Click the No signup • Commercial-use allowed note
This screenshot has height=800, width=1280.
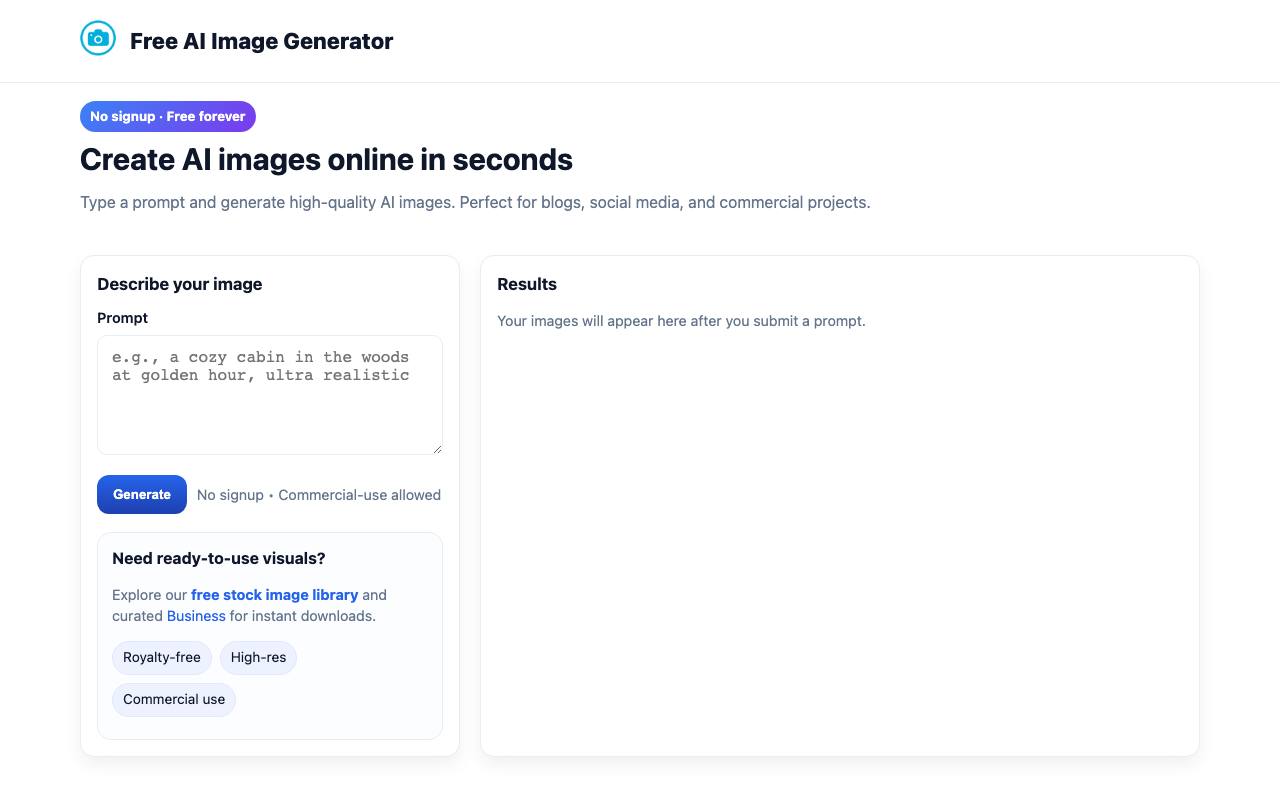319,495
